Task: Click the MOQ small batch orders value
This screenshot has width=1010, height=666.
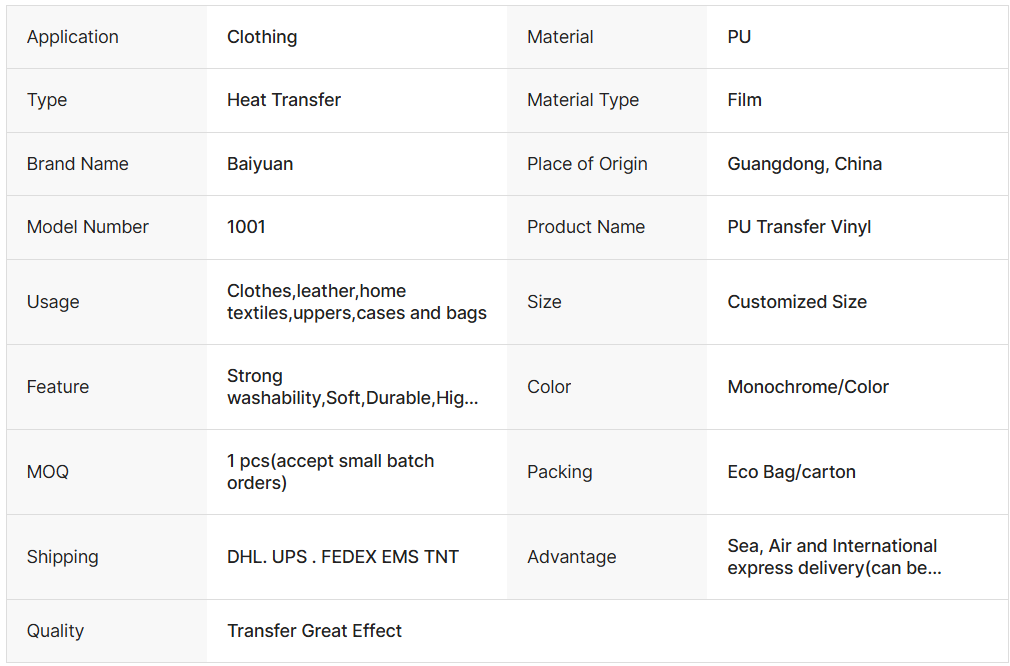Action: click(331, 472)
